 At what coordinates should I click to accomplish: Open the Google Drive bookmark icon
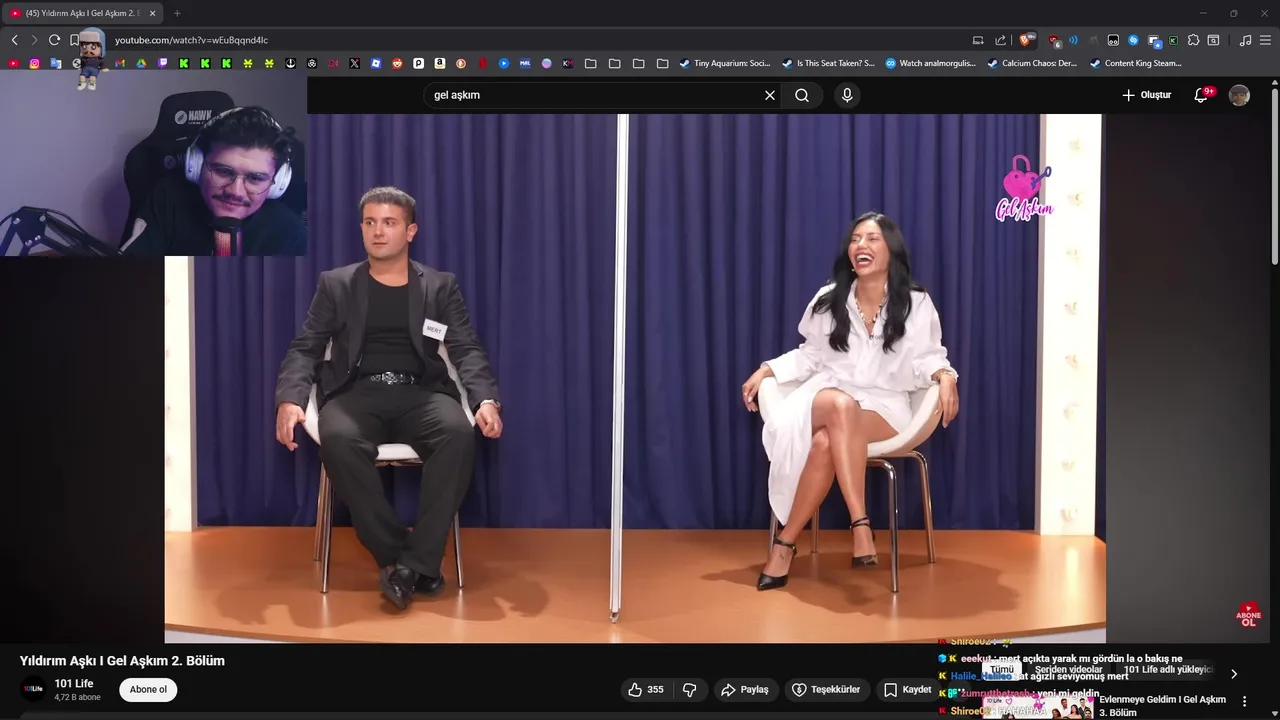pyautogui.click(x=141, y=63)
